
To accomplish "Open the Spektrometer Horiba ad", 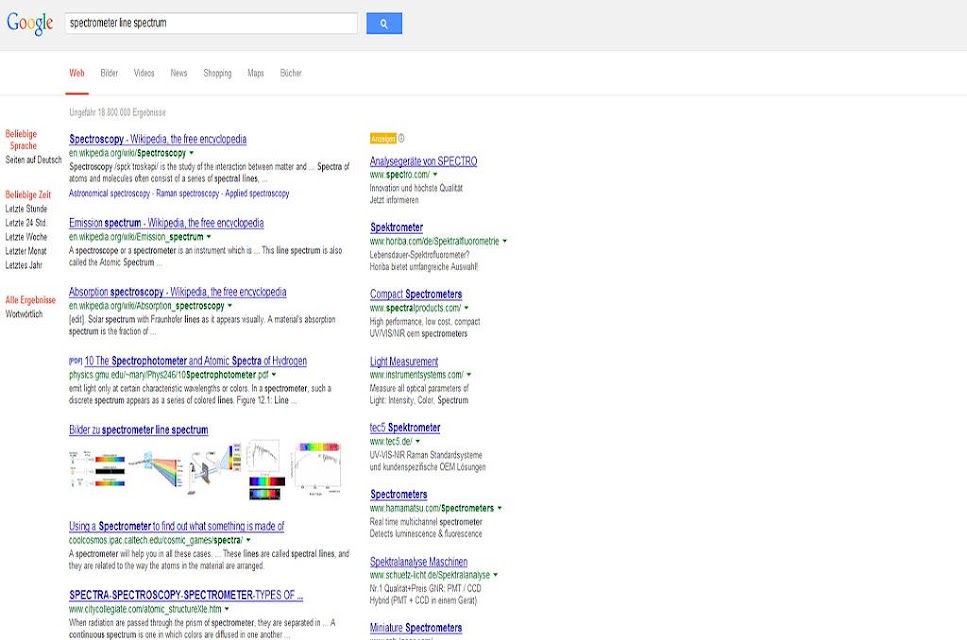I will 397,228.
